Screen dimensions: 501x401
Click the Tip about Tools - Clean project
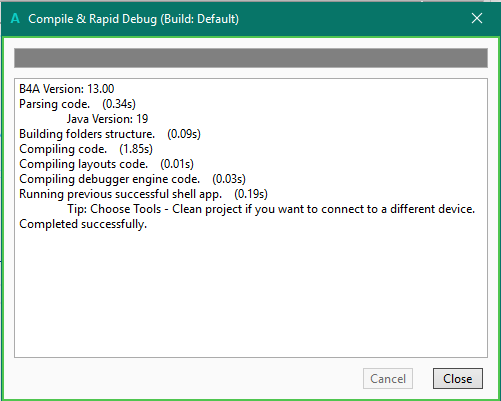(x=271, y=209)
